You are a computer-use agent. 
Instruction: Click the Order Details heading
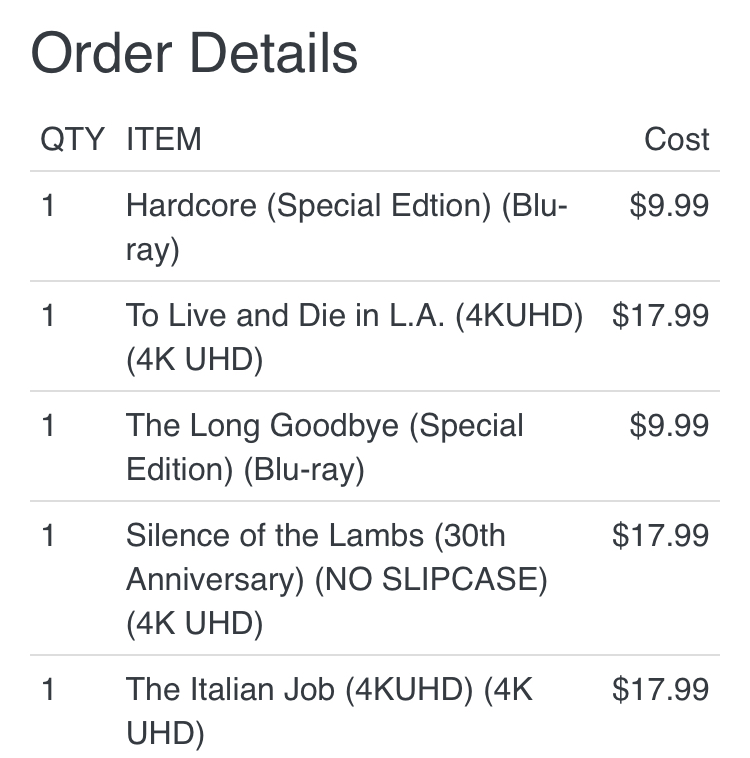(x=194, y=52)
